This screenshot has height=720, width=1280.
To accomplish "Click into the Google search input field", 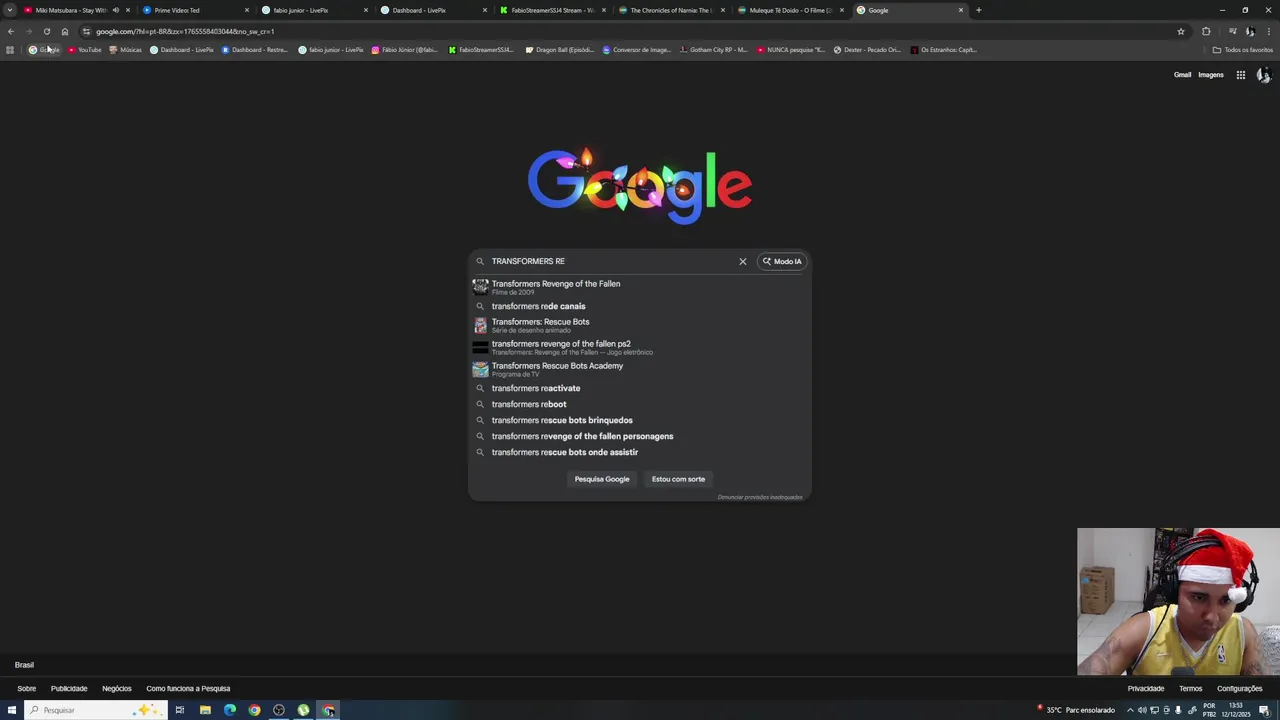I will click(610, 261).
